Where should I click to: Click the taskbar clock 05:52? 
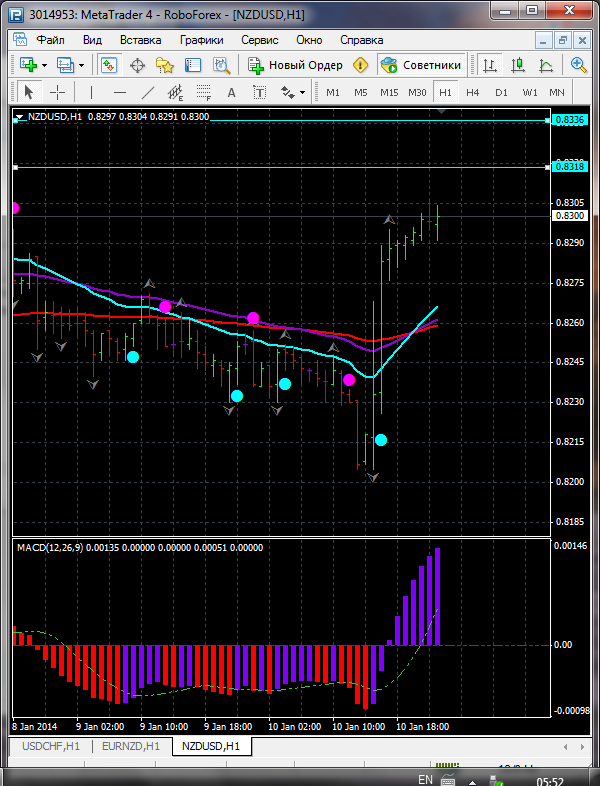550,781
